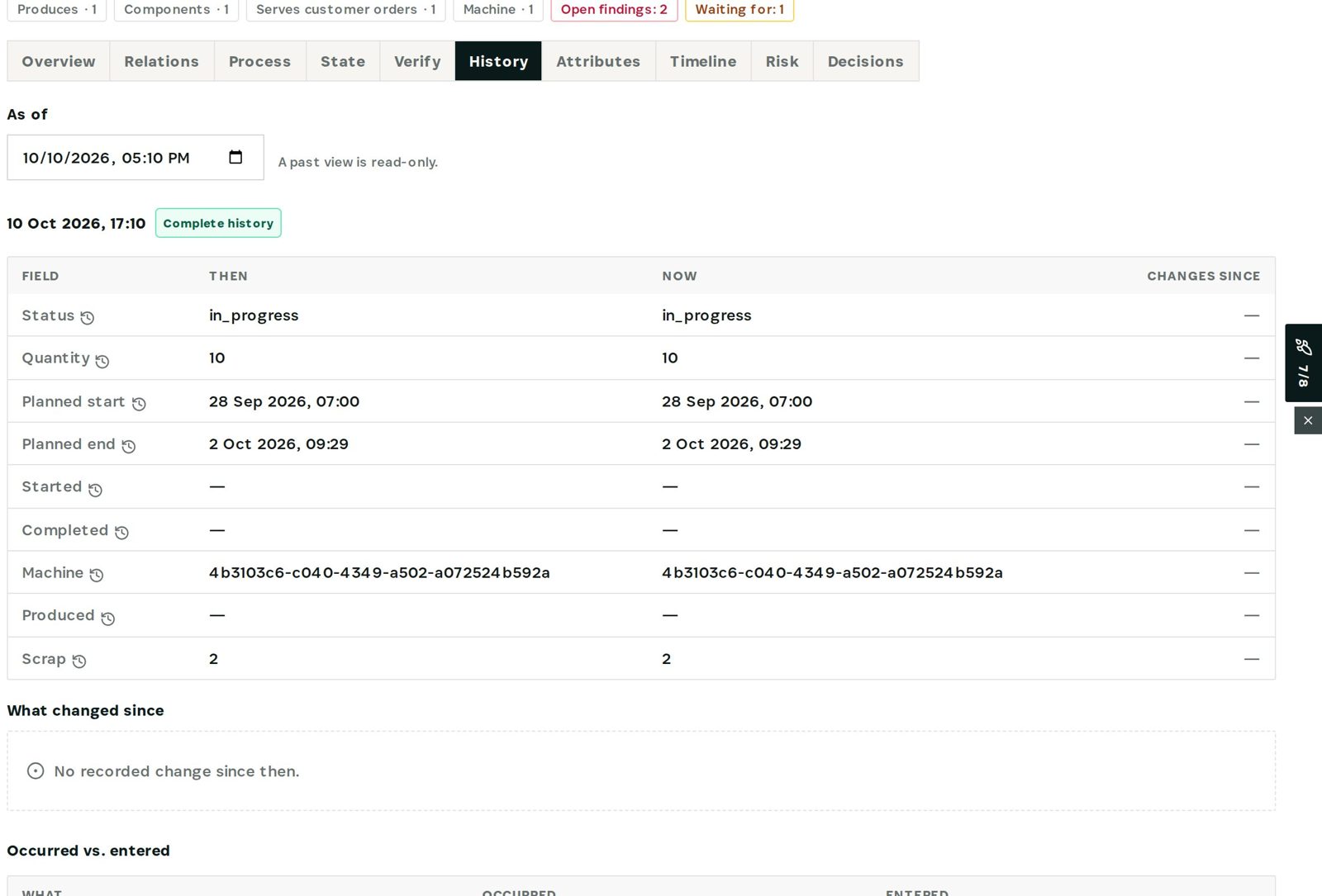This screenshot has width=1322, height=896.
Task: Select the History tab
Action: [x=498, y=61]
